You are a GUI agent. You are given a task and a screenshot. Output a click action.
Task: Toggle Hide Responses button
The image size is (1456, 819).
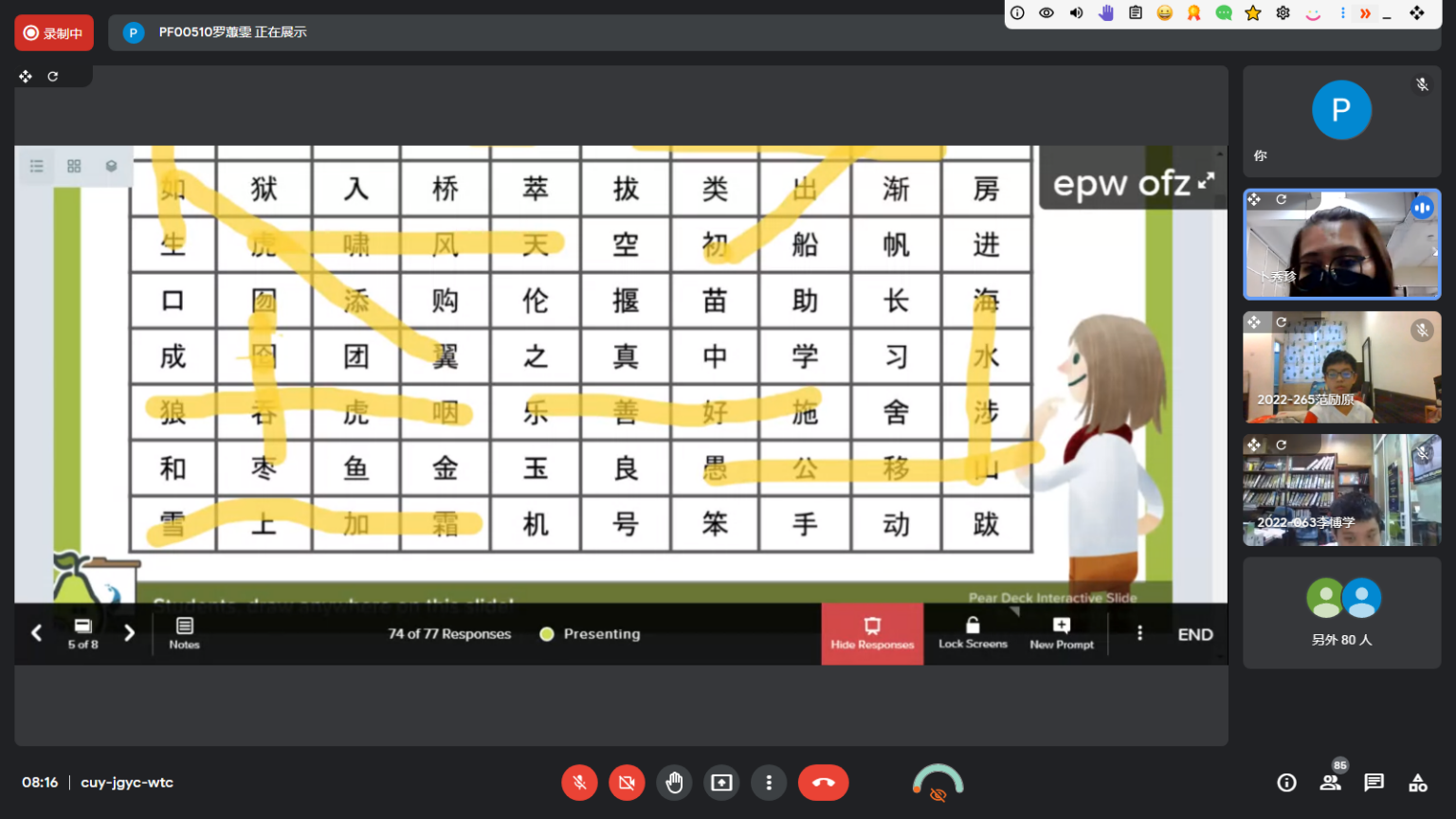[872, 633]
